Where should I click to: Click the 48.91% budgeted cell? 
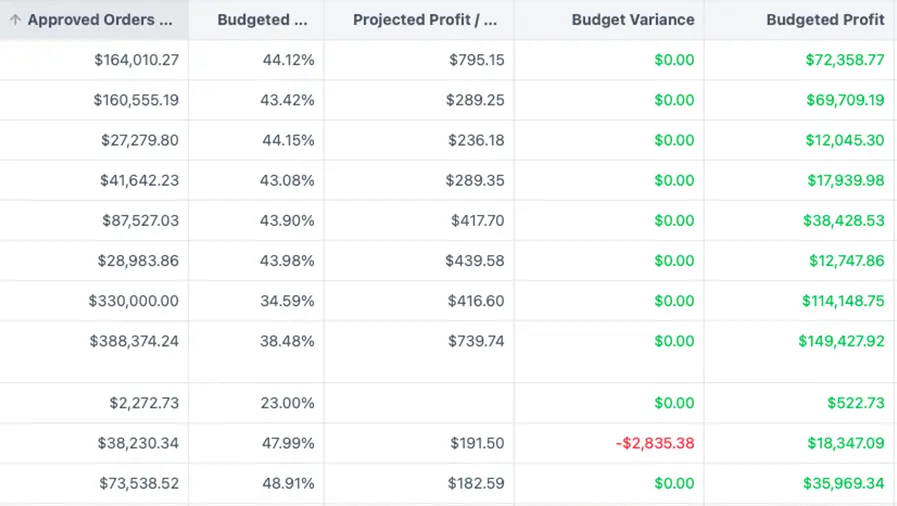click(x=287, y=483)
